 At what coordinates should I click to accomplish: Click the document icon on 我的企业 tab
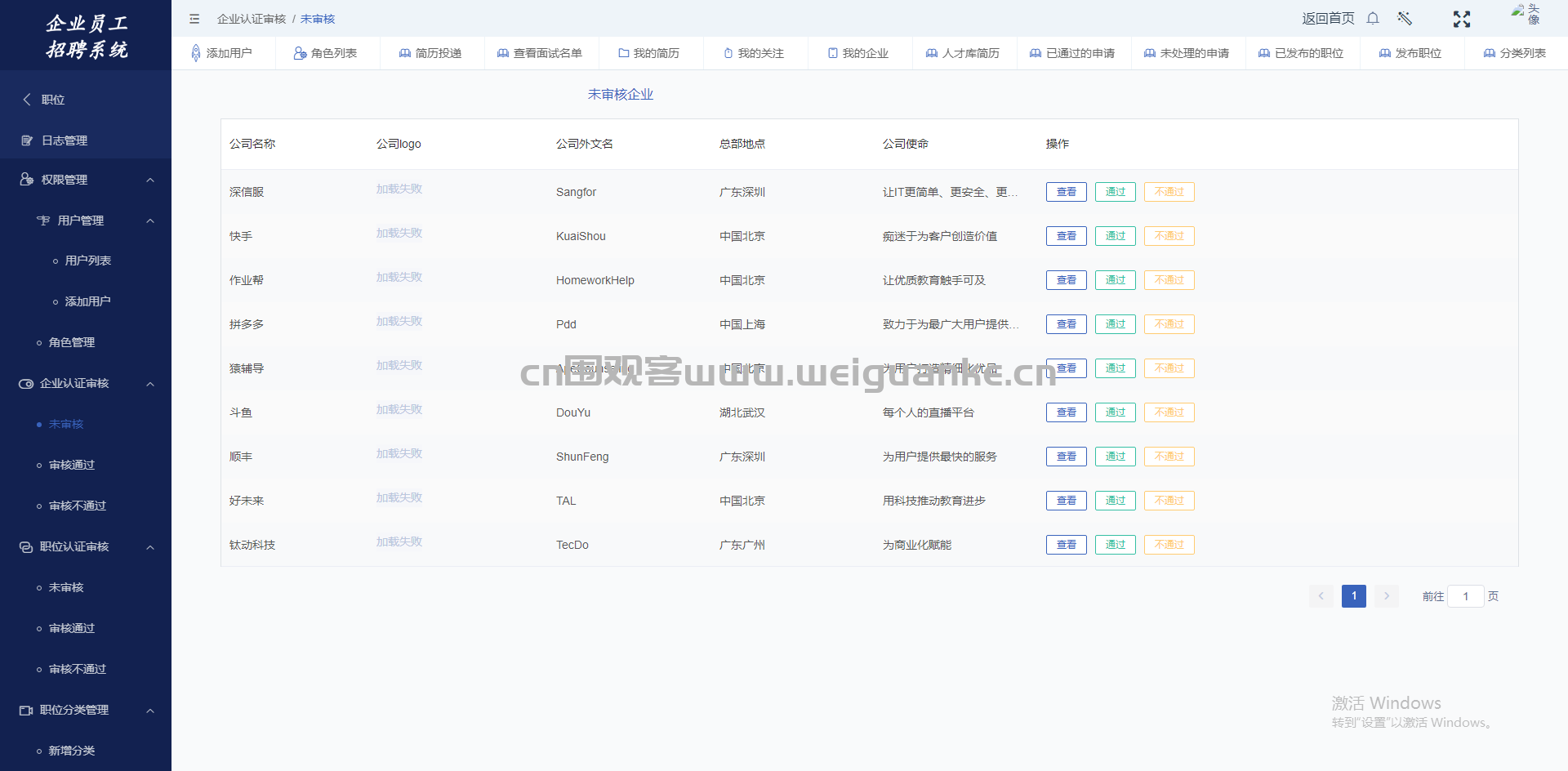833,53
